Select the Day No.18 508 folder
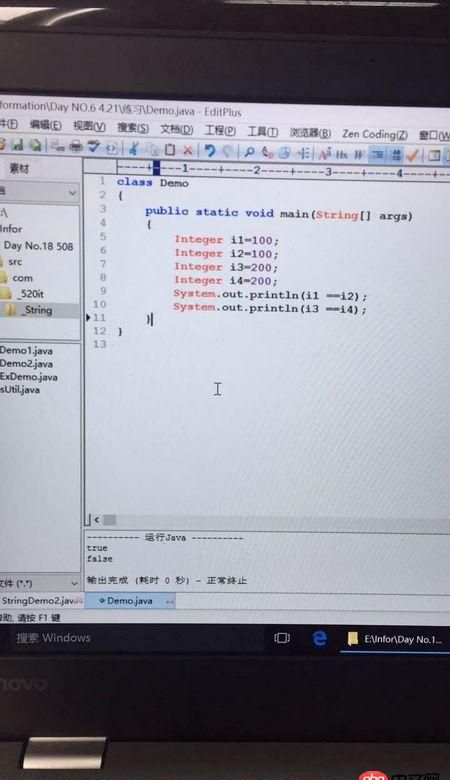The width and height of the screenshot is (450, 780). (38, 246)
